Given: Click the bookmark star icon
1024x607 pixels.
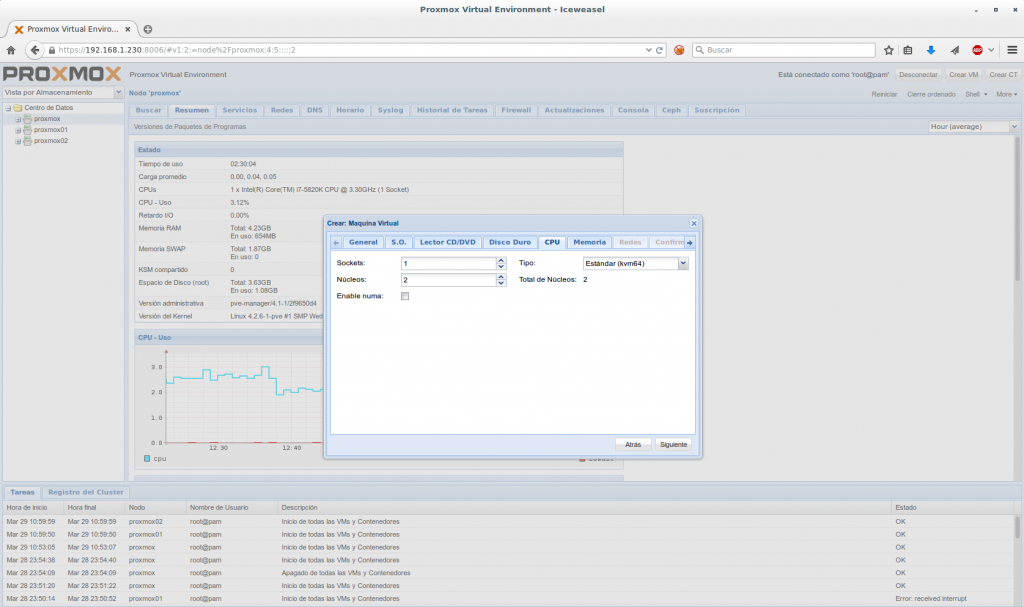Looking at the screenshot, I should 888,50.
